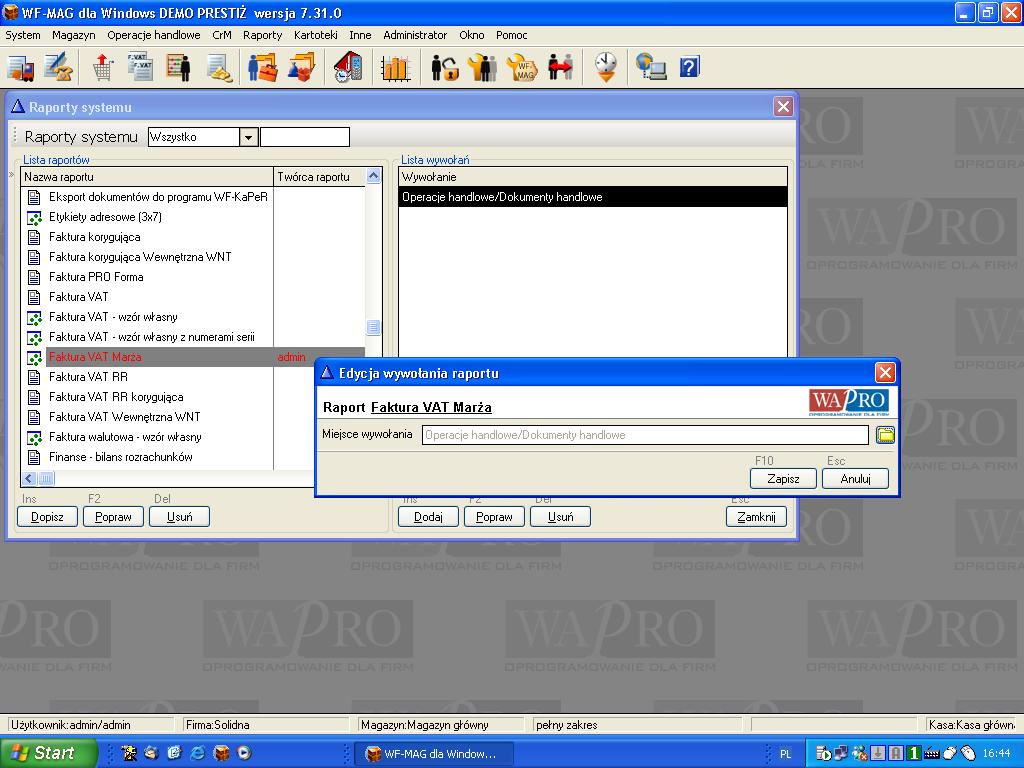Image resolution: width=1024 pixels, height=768 pixels.
Task: Click the phone and calendar icon
Action: point(348,67)
